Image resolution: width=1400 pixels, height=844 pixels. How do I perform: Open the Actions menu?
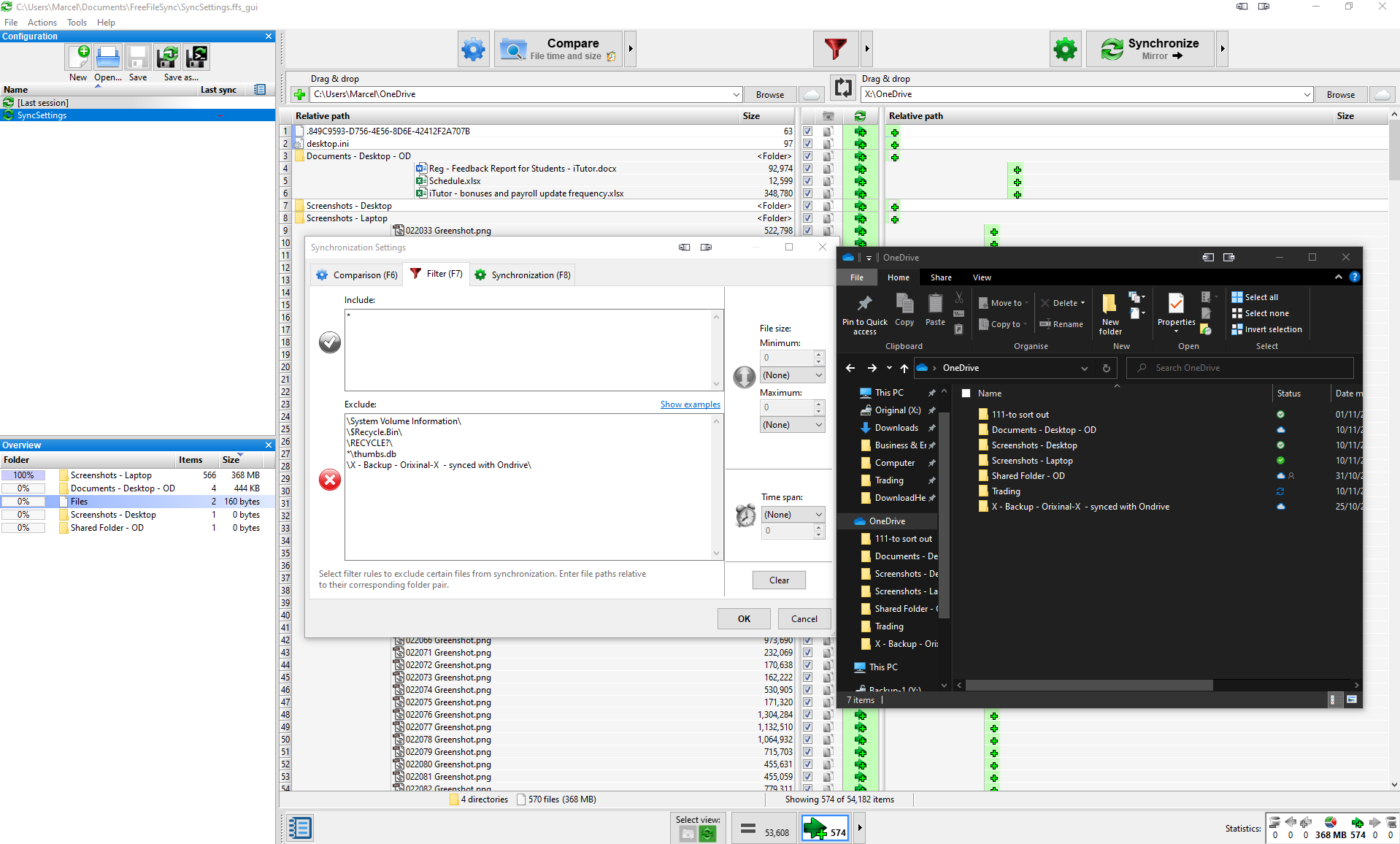(42, 23)
